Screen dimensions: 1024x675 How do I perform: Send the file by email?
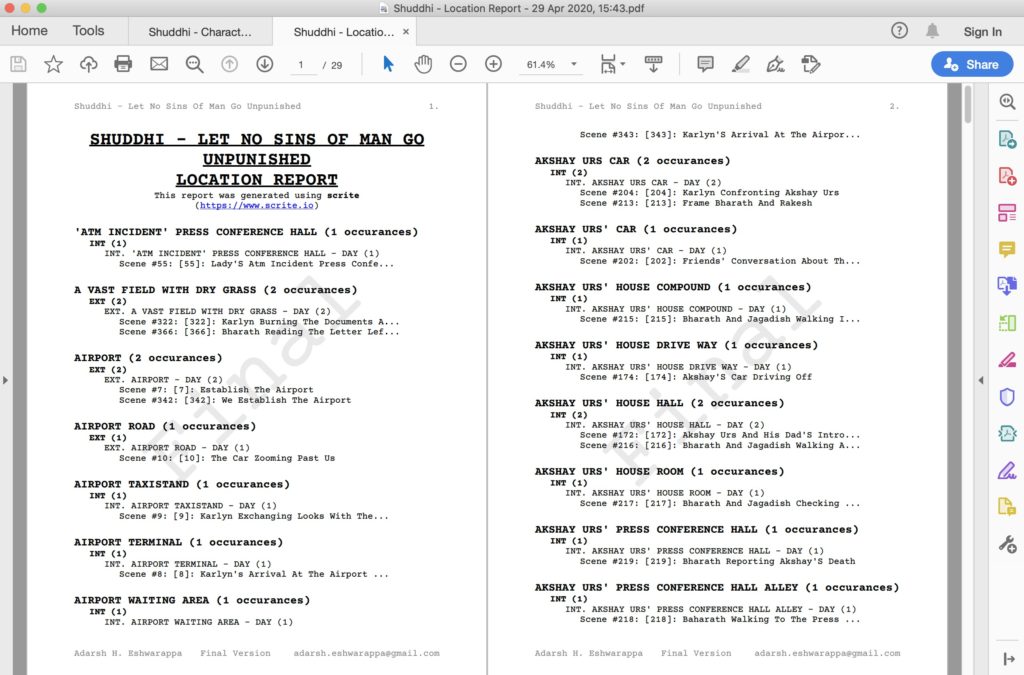coord(159,64)
